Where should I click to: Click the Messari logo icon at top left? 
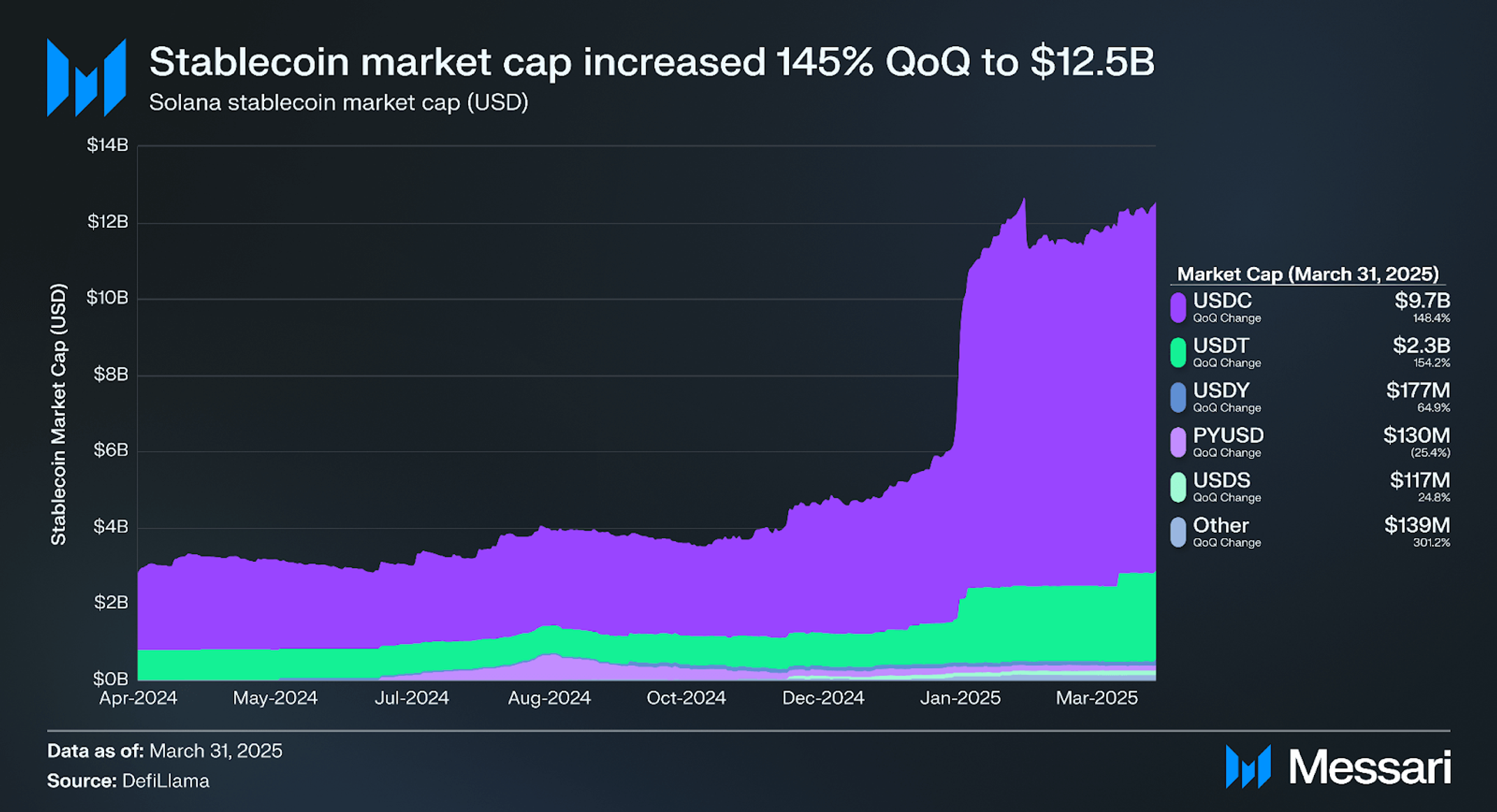coord(87,78)
